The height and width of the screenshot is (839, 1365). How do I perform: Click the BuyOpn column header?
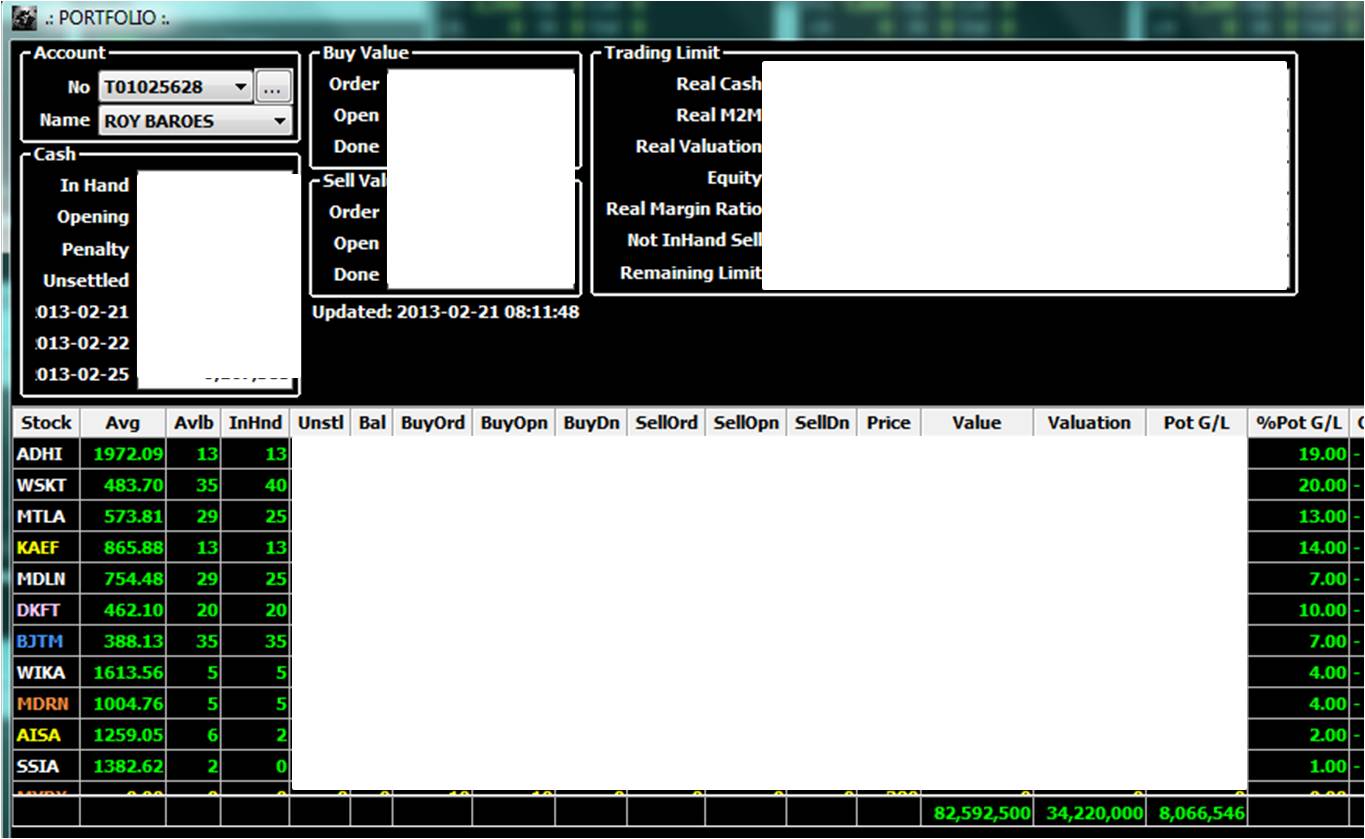[x=514, y=423]
